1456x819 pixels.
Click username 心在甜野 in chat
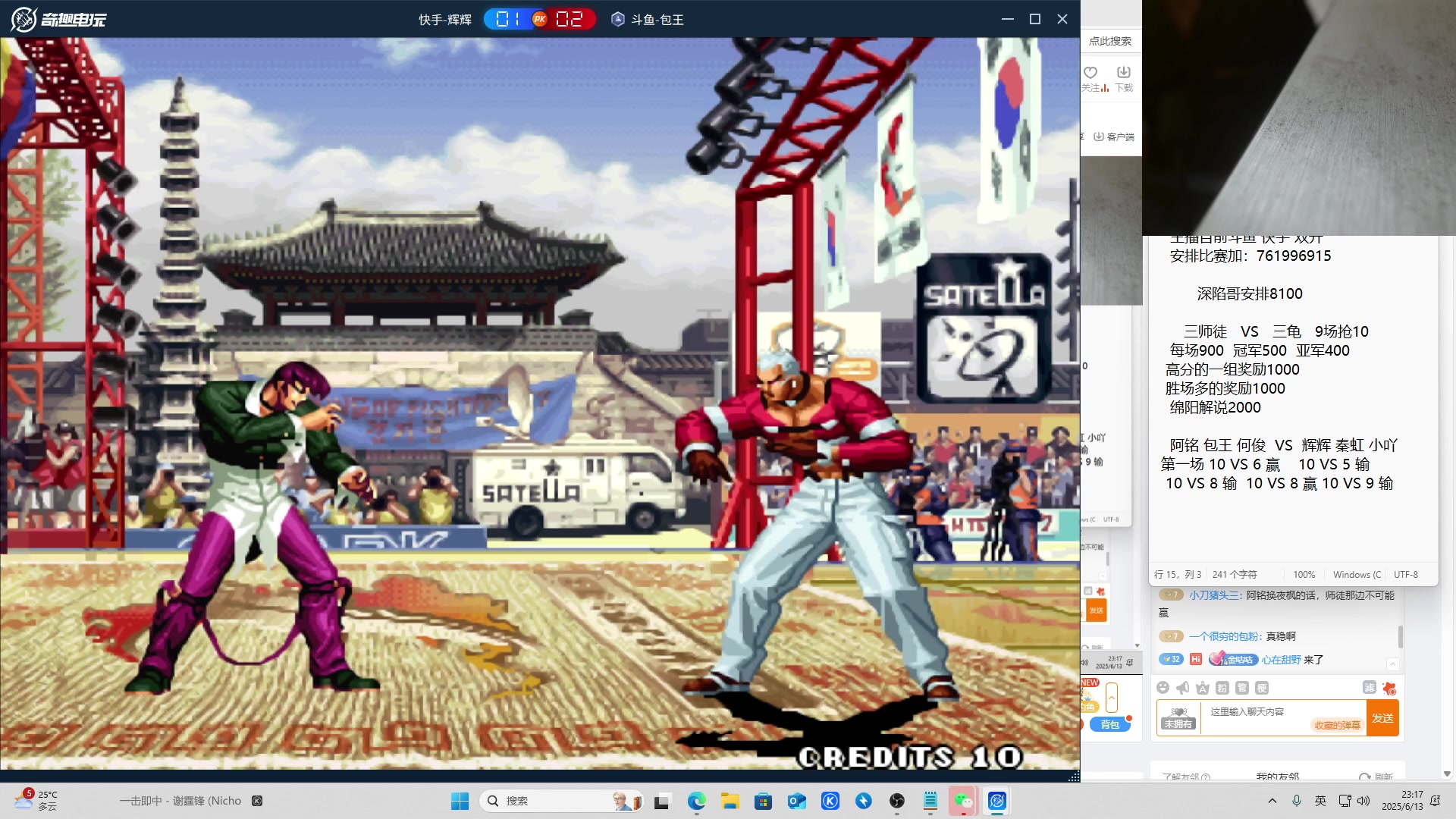coord(1282,660)
